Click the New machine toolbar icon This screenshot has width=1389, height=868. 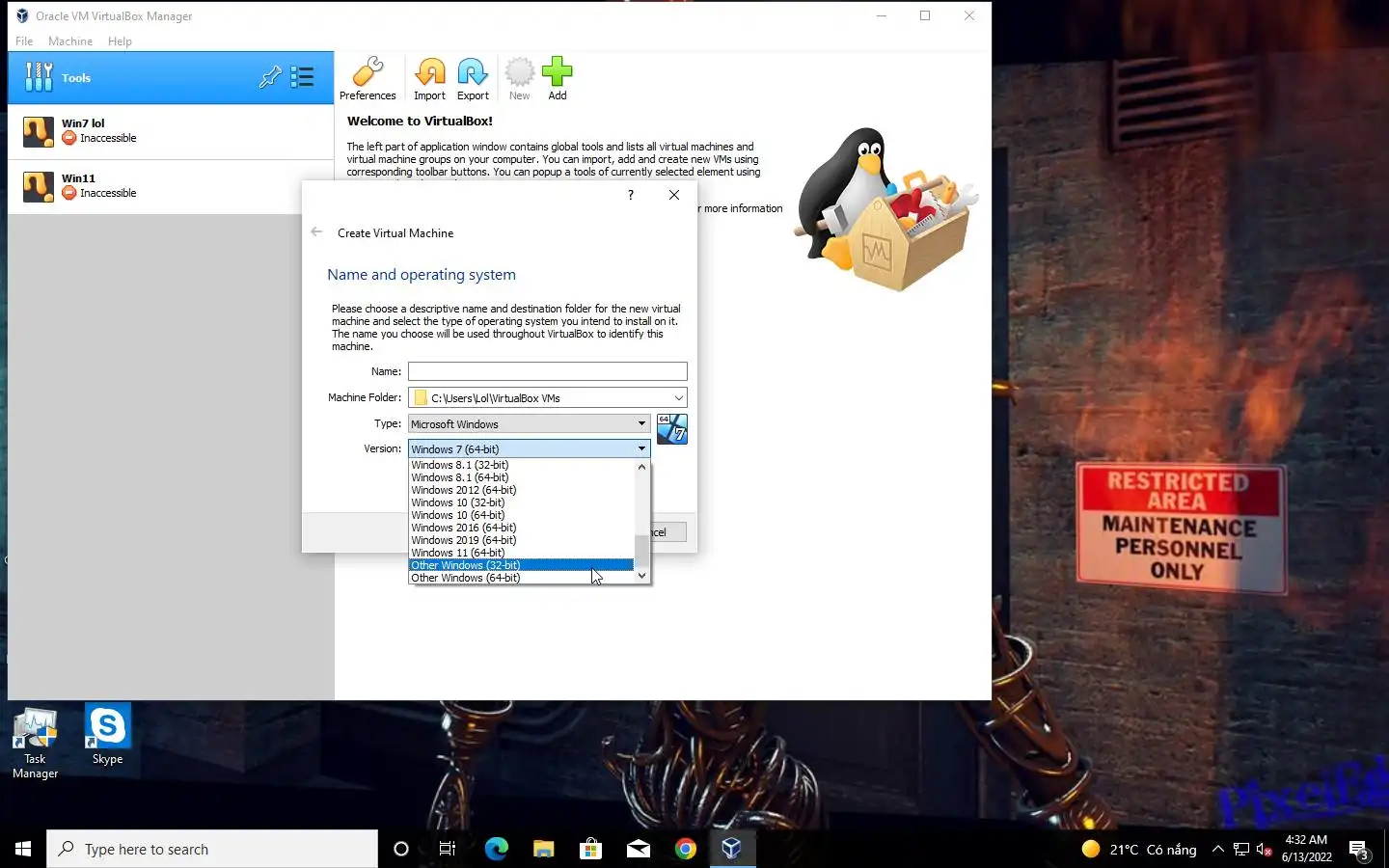[519, 79]
